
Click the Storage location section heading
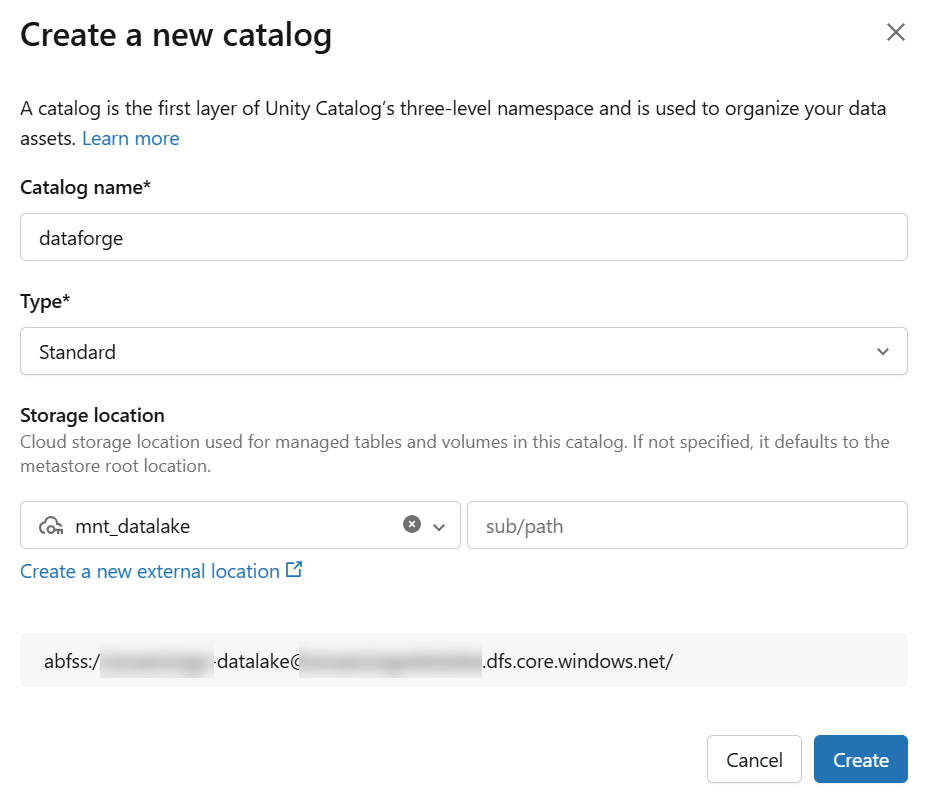point(92,415)
